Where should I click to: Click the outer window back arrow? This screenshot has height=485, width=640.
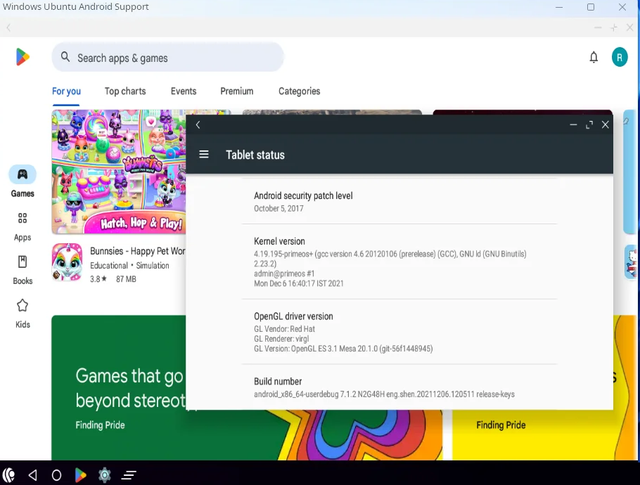point(9,28)
